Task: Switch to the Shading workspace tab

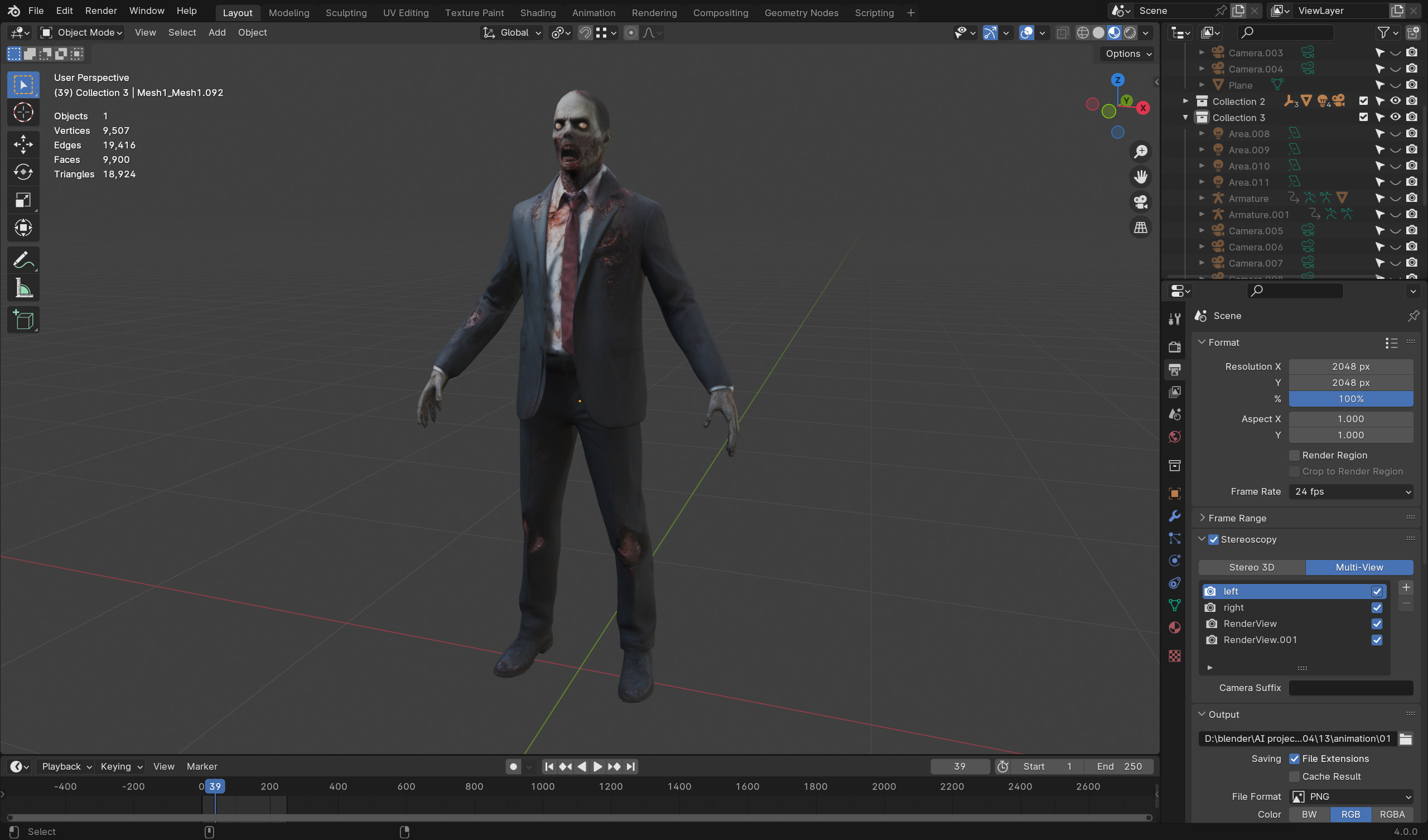Action: pos(538,12)
